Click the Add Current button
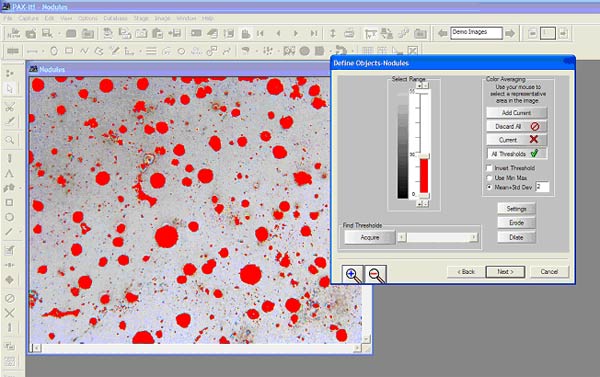This screenshot has height=377, width=600. [517, 113]
